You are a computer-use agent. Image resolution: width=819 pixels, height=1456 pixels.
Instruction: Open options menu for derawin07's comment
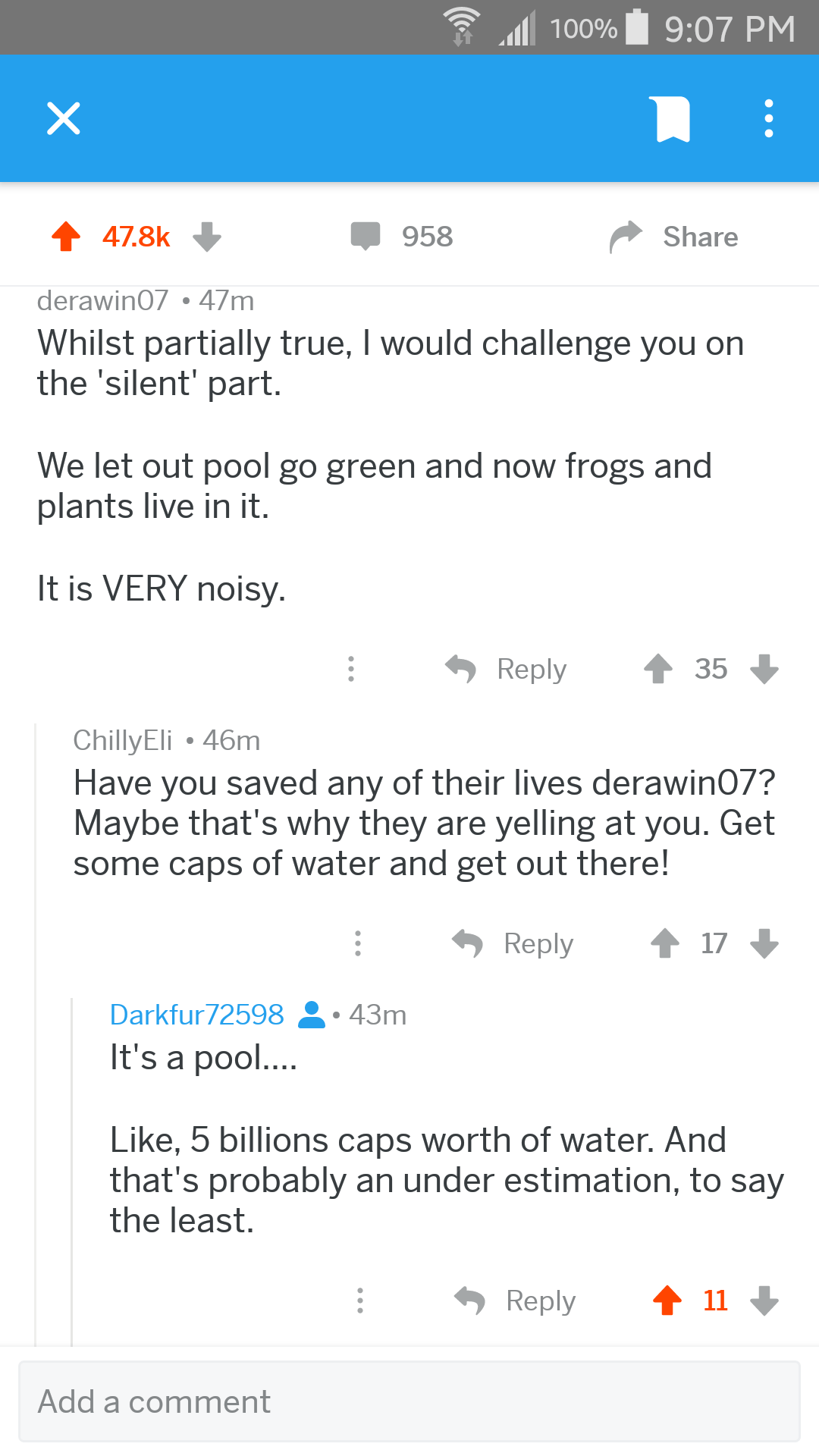(x=350, y=669)
